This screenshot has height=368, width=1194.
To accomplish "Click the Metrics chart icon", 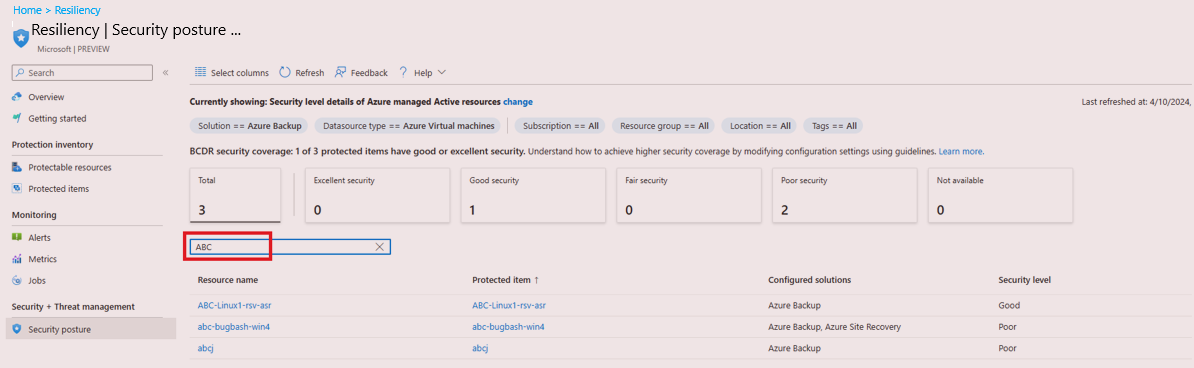I will (18, 259).
